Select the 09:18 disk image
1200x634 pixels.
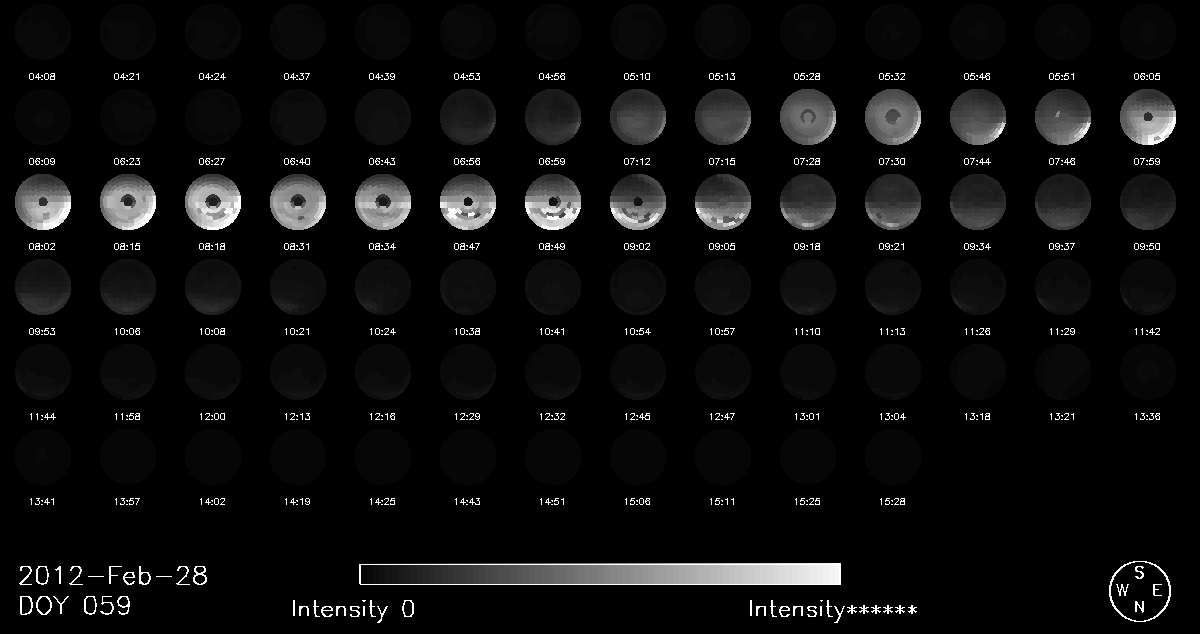(808, 203)
